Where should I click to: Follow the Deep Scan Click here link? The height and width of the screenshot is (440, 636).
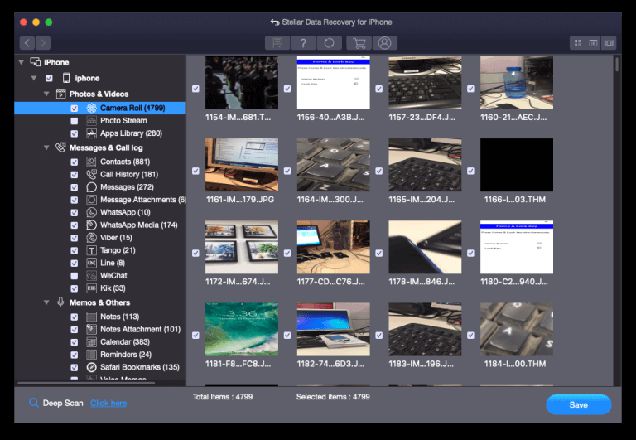(x=108, y=403)
